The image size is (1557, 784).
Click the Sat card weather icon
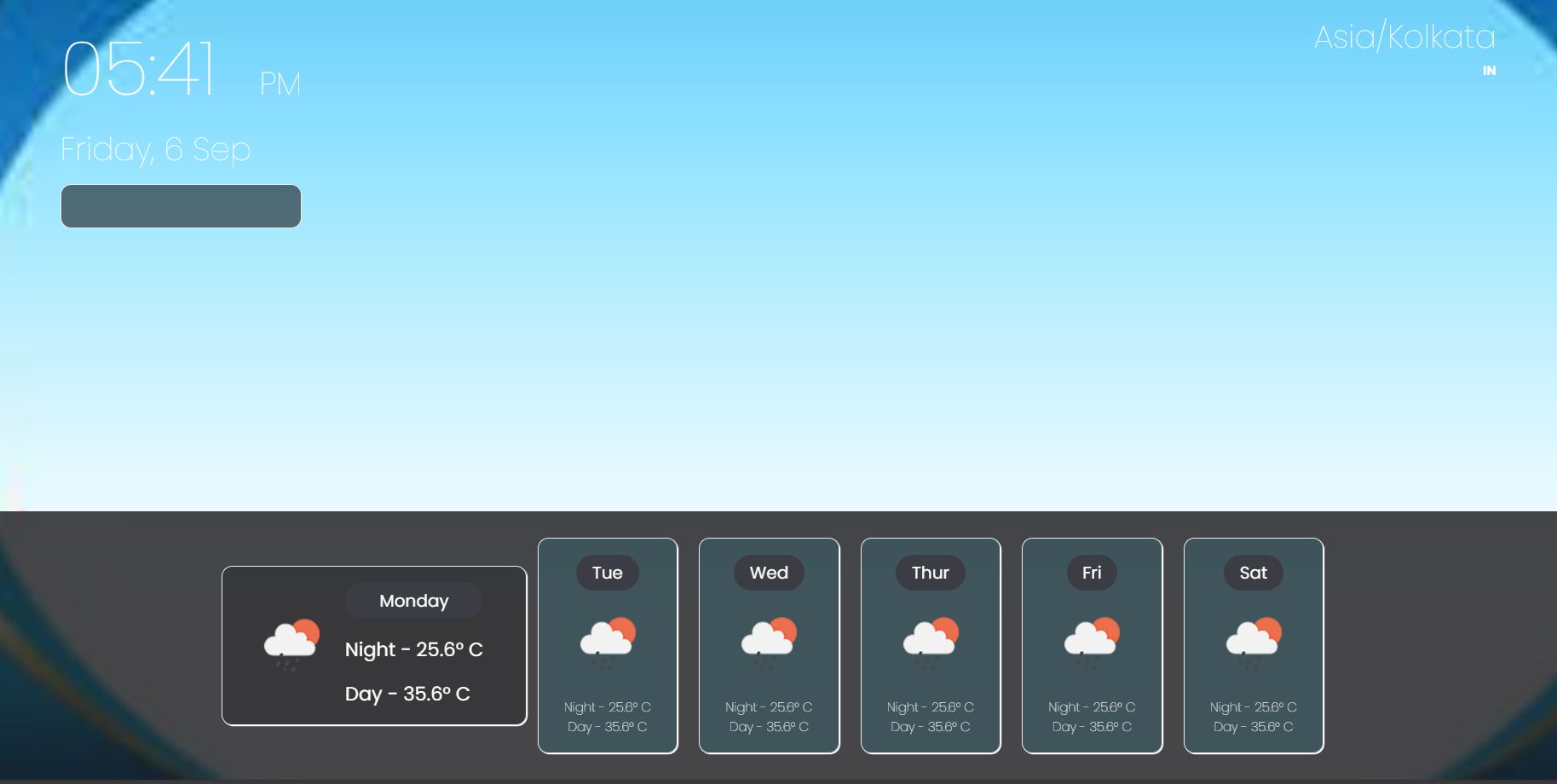(x=1254, y=643)
